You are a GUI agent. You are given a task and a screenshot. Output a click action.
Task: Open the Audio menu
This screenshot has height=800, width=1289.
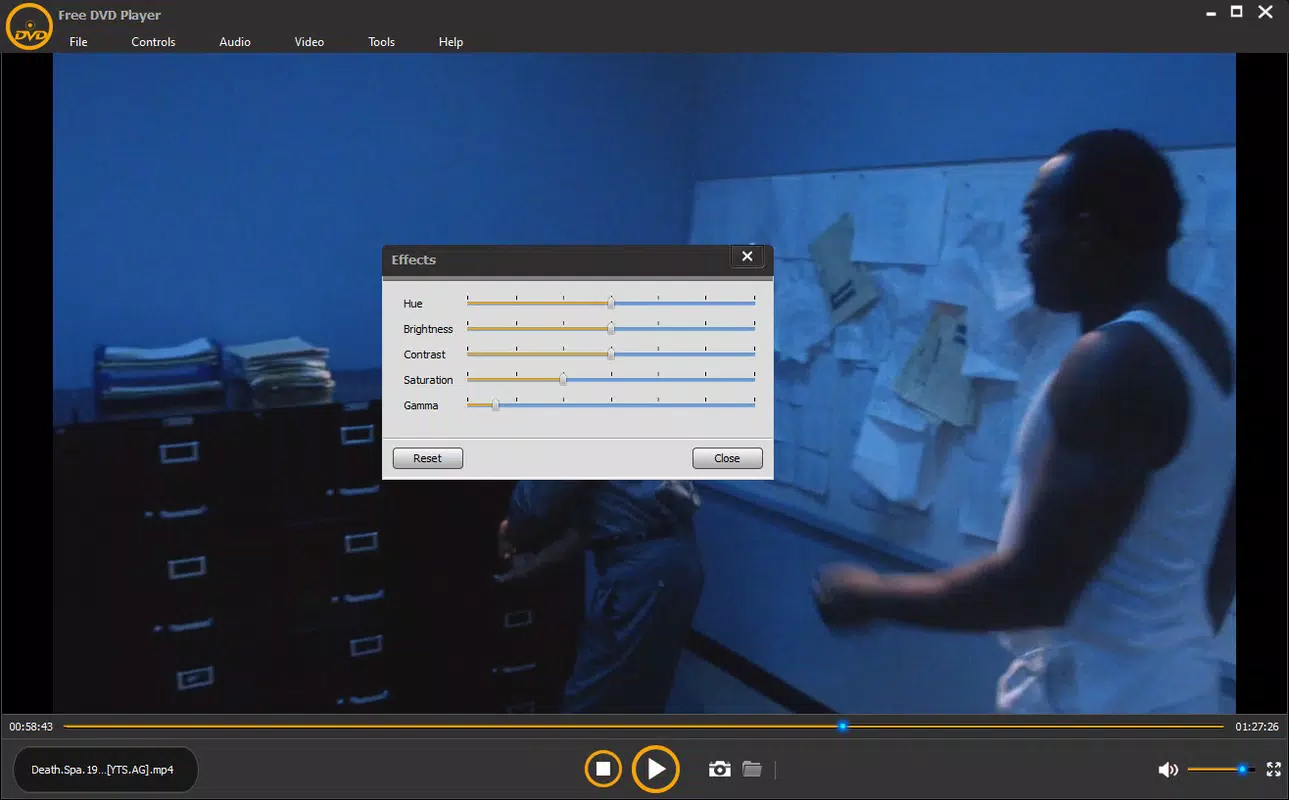coord(235,42)
